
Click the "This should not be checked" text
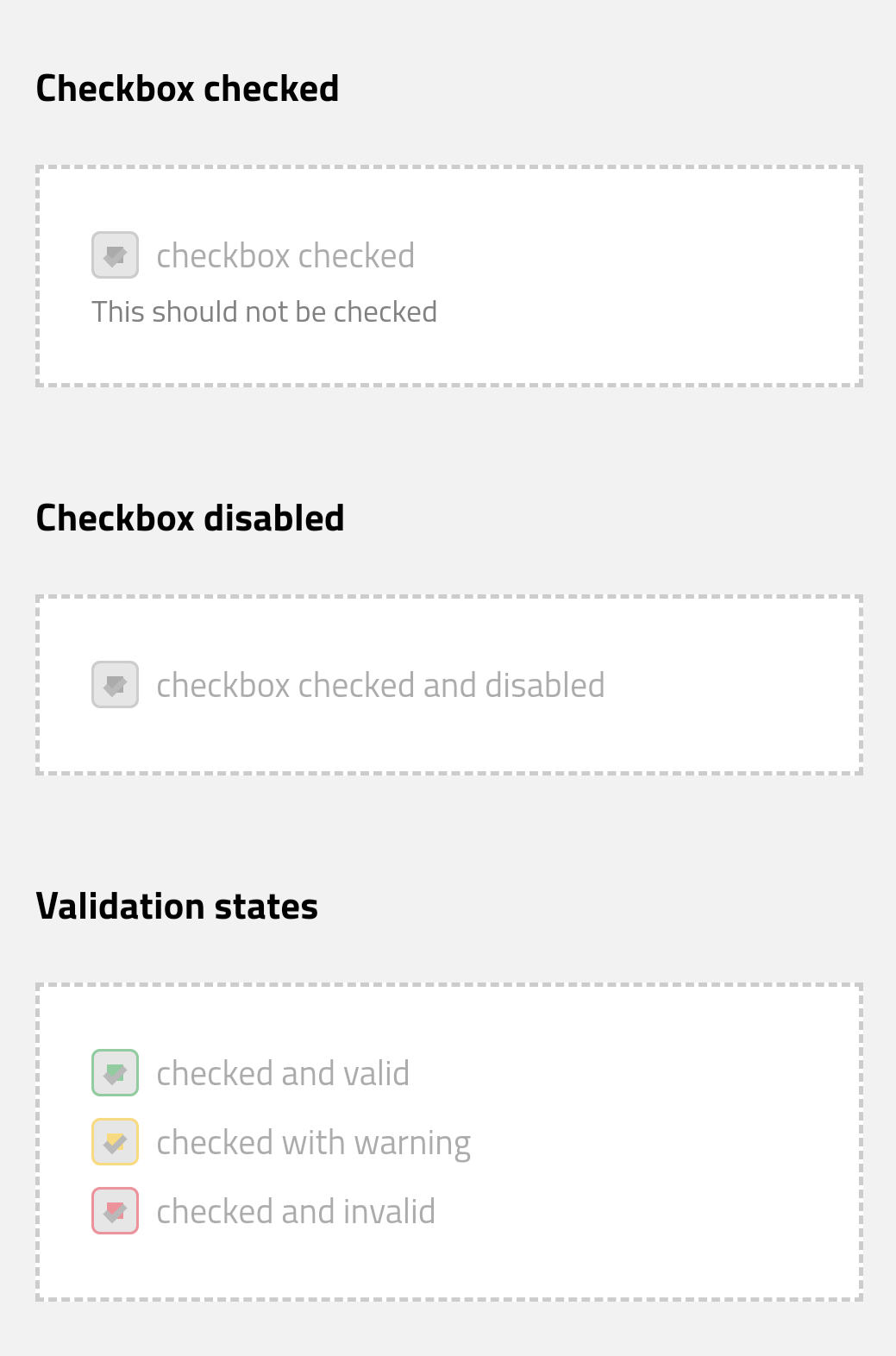pyautogui.click(x=265, y=311)
